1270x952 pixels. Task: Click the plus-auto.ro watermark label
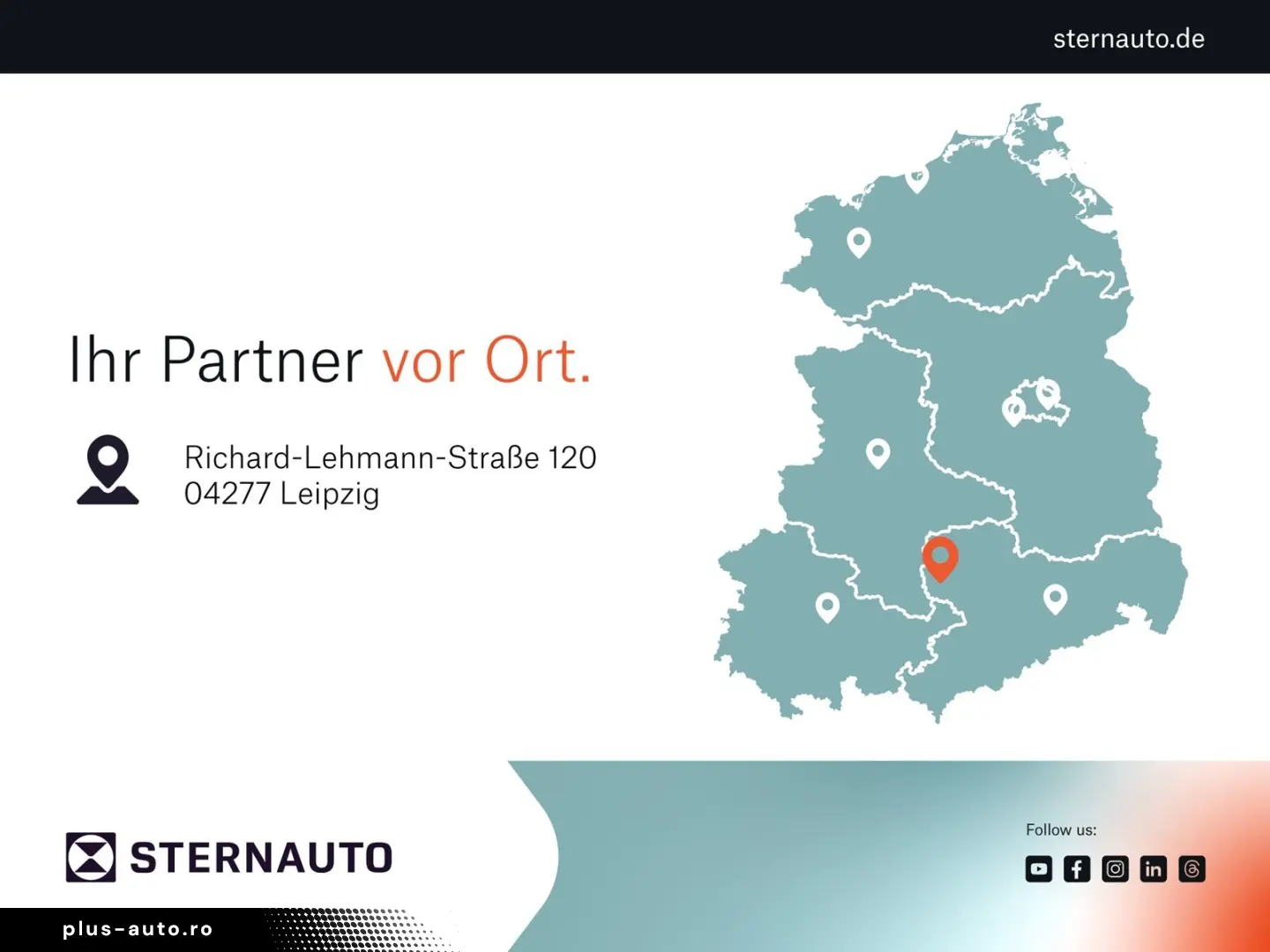pos(138,929)
